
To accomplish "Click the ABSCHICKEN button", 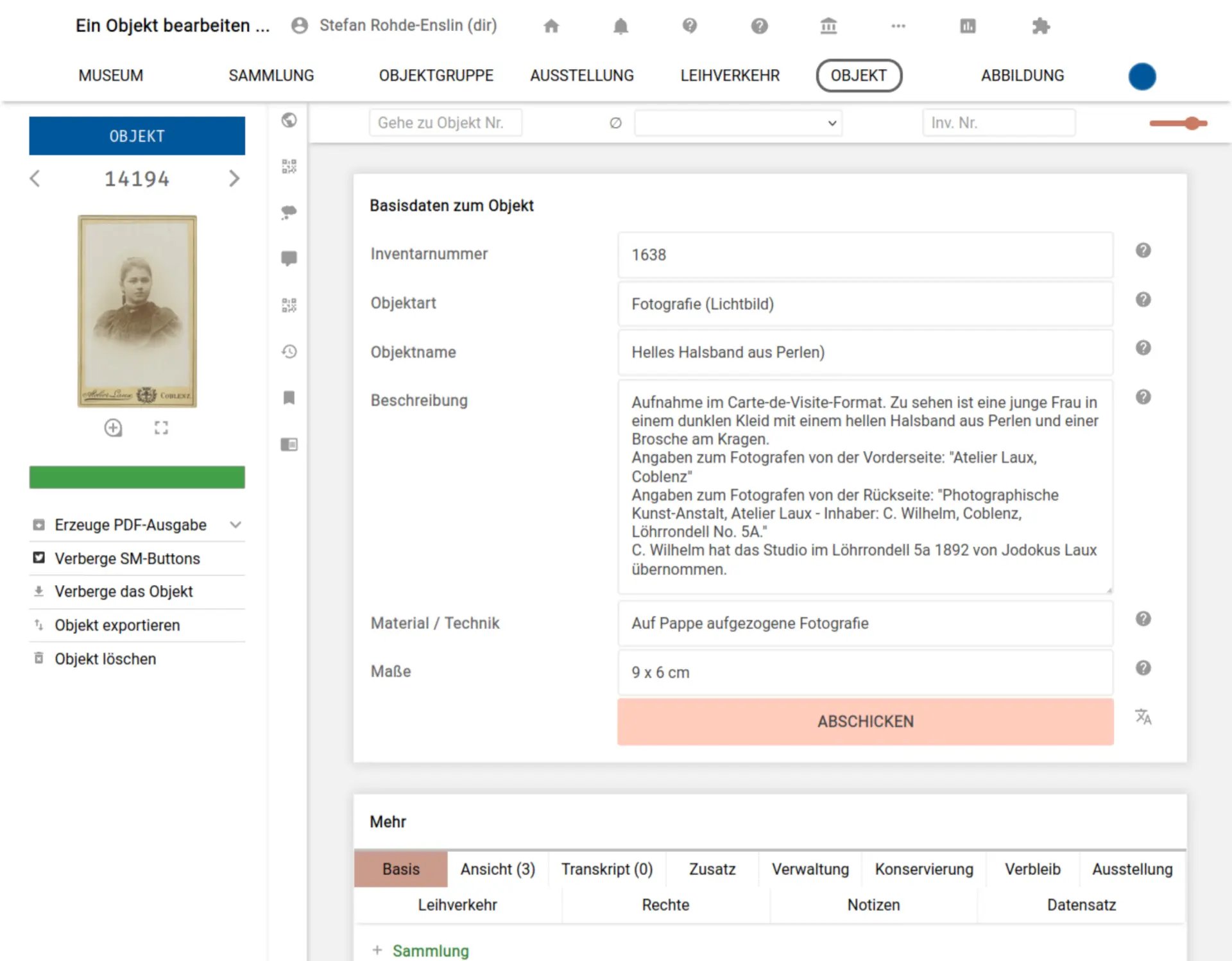I will [x=865, y=722].
